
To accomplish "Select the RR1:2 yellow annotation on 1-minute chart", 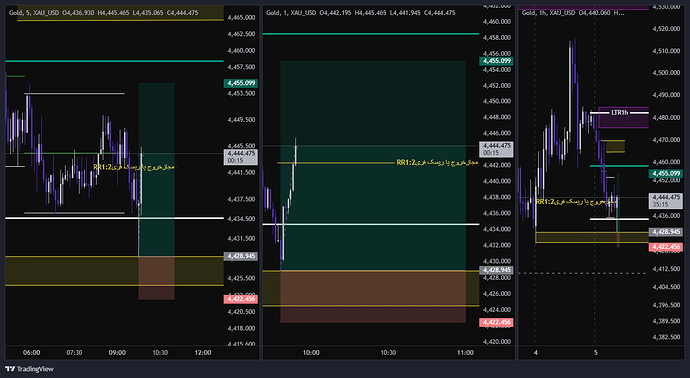I will click(x=437, y=162).
